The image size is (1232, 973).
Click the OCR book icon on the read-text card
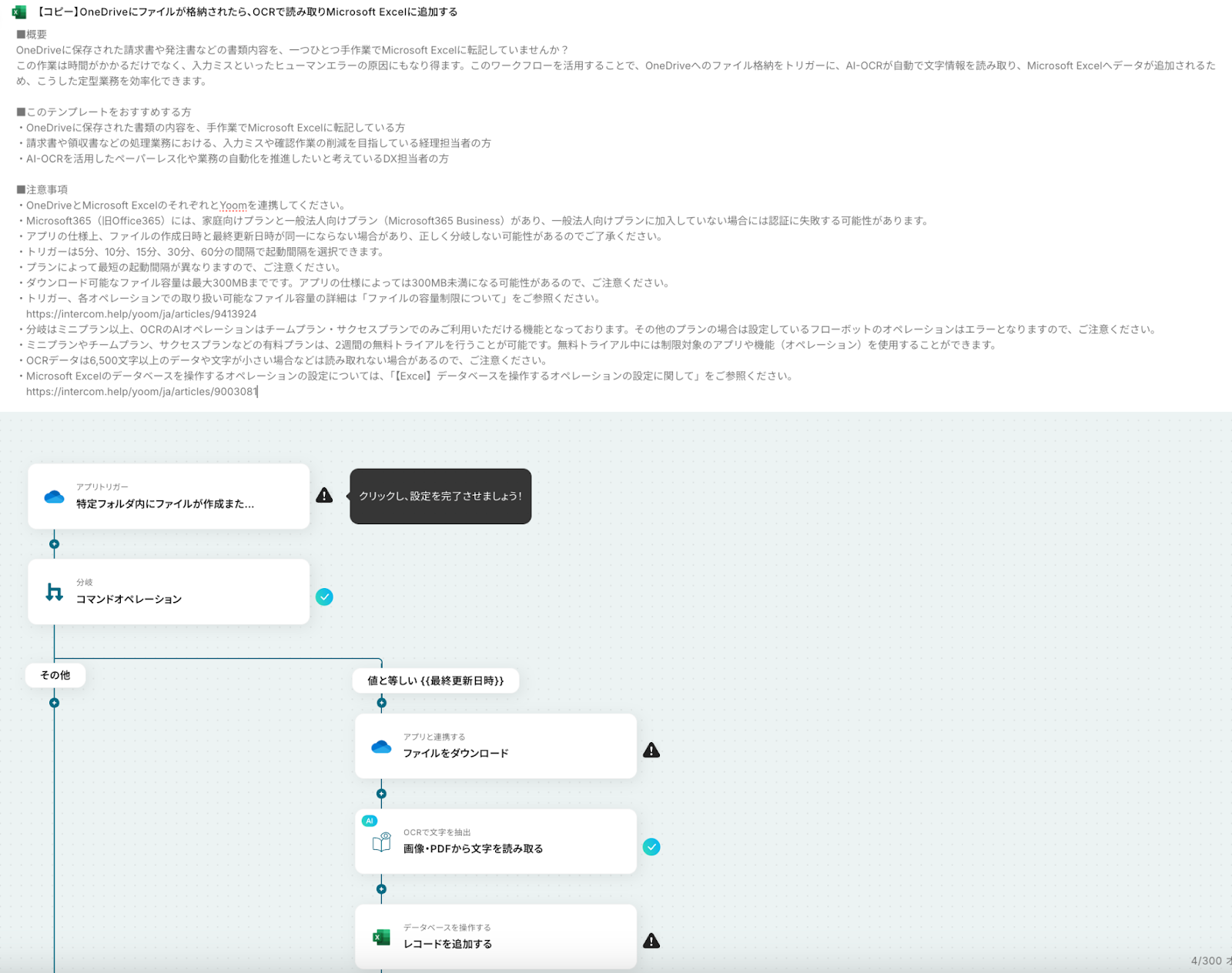382,842
